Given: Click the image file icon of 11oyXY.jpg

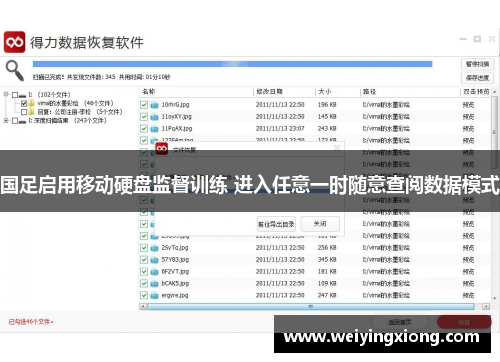Looking at the screenshot, I should 154,117.
